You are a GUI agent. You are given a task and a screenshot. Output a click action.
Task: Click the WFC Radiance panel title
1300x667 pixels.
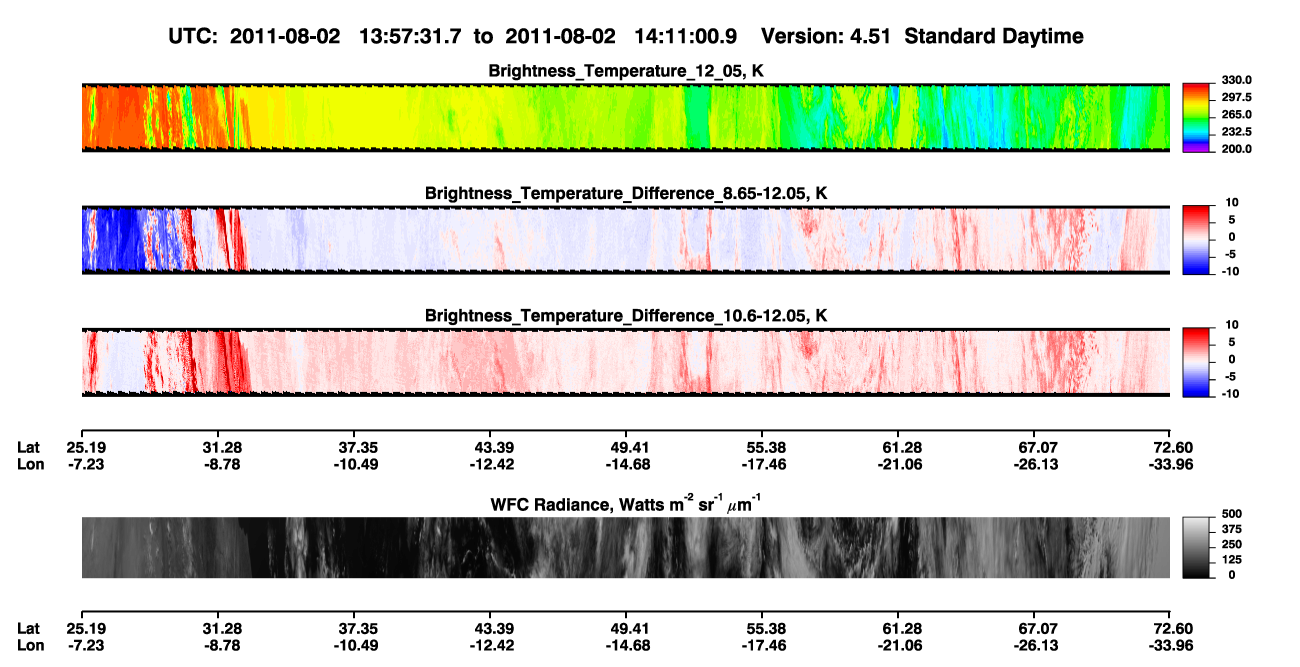point(626,505)
